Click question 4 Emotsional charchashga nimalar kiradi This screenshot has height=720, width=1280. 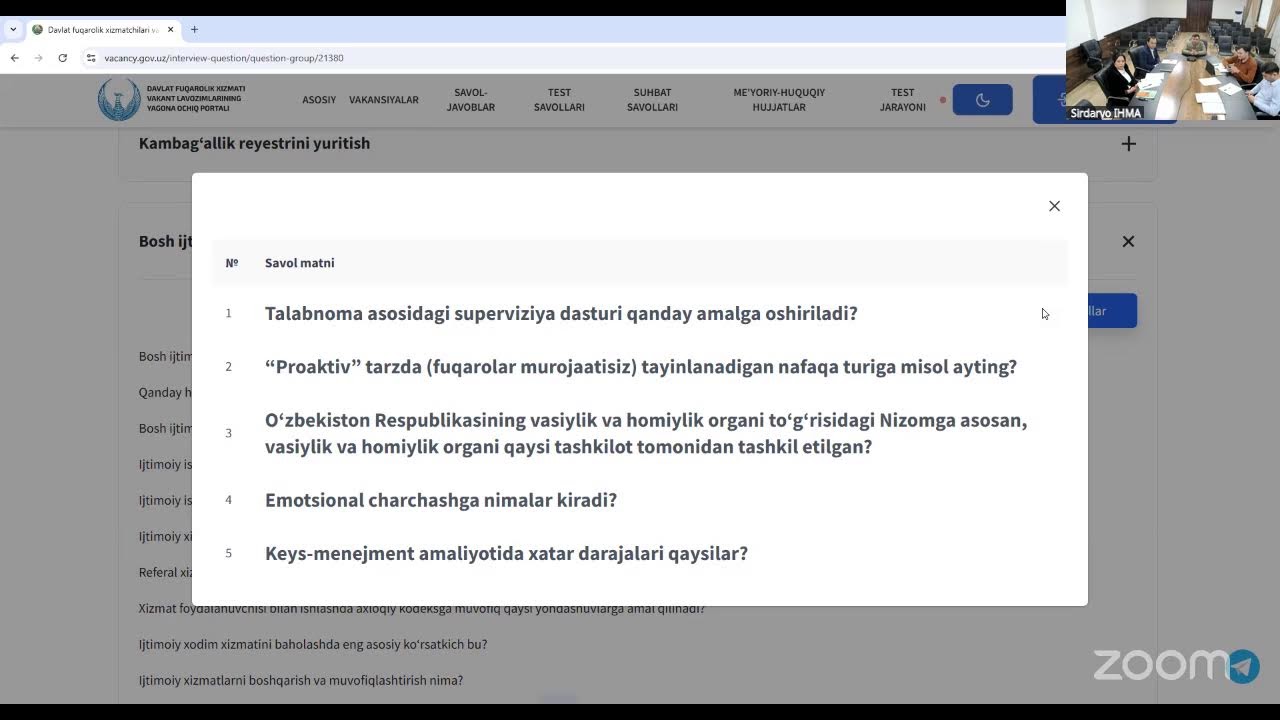point(441,500)
